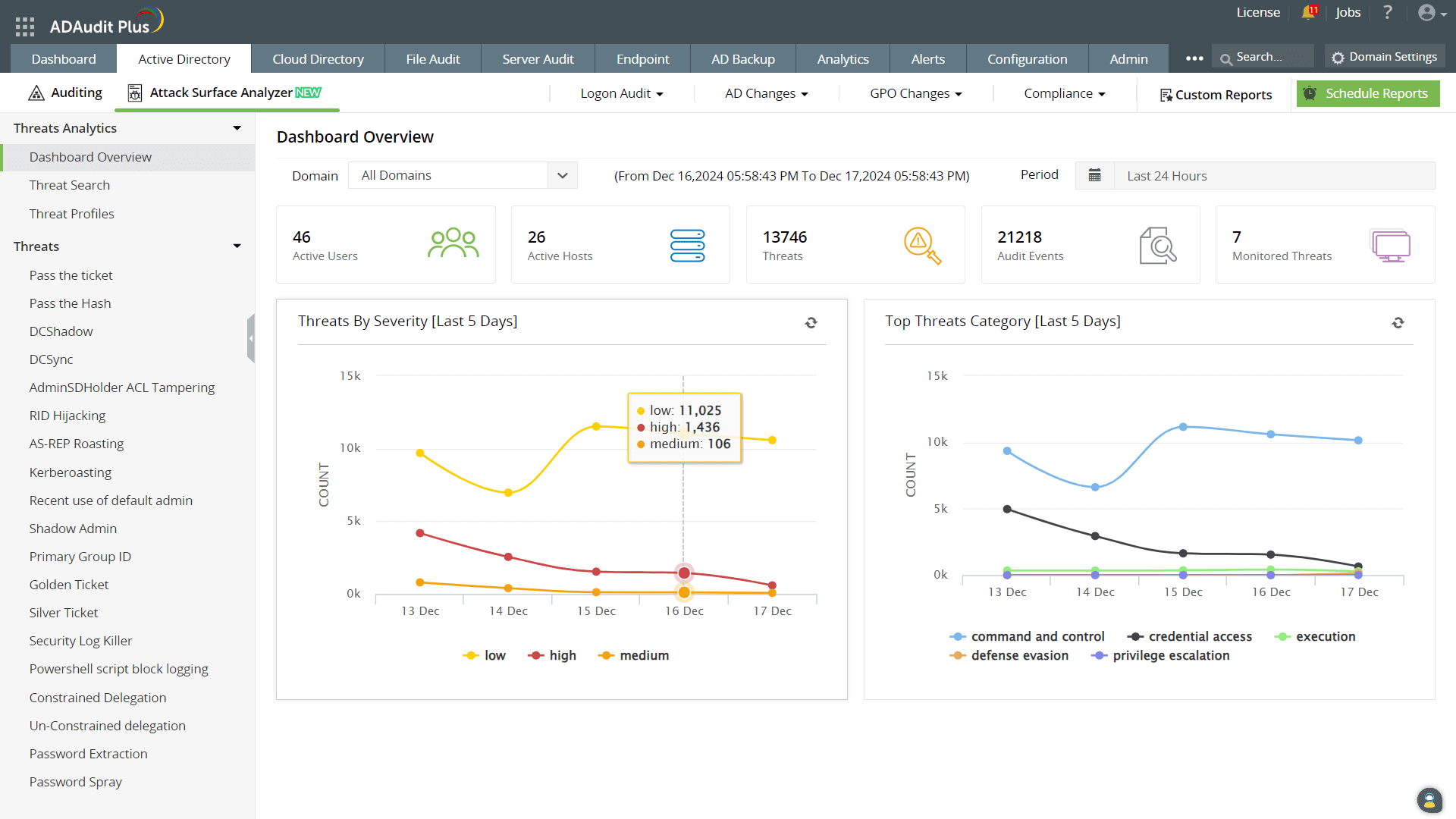The height and width of the screenshot is (819, 1456).
Task: Expand the Logon Audit dropdown
Action: pyautogui.click(x=622, y=94)
